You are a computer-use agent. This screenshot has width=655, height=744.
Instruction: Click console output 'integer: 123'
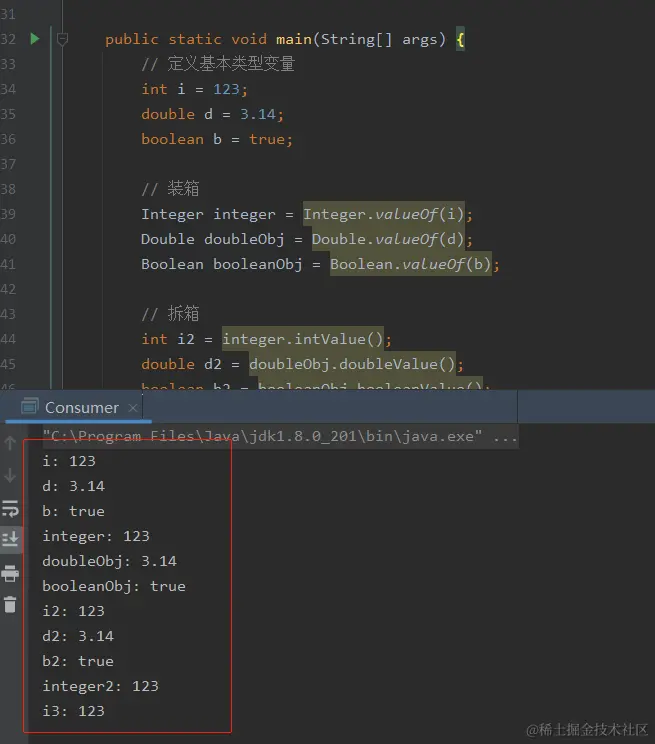96,536
